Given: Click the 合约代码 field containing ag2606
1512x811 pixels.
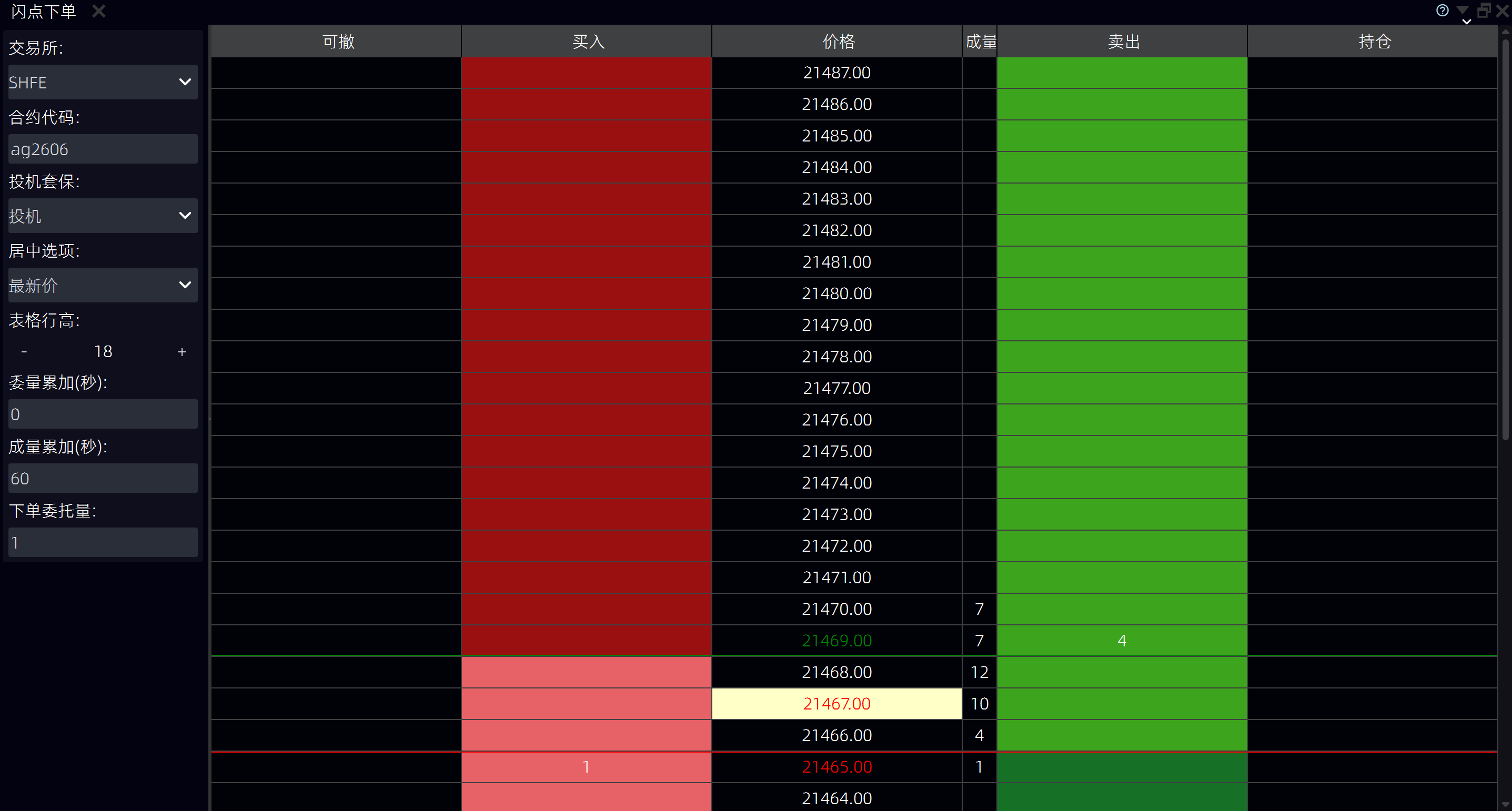Looking at the screenshot, I should coord(103,149).
